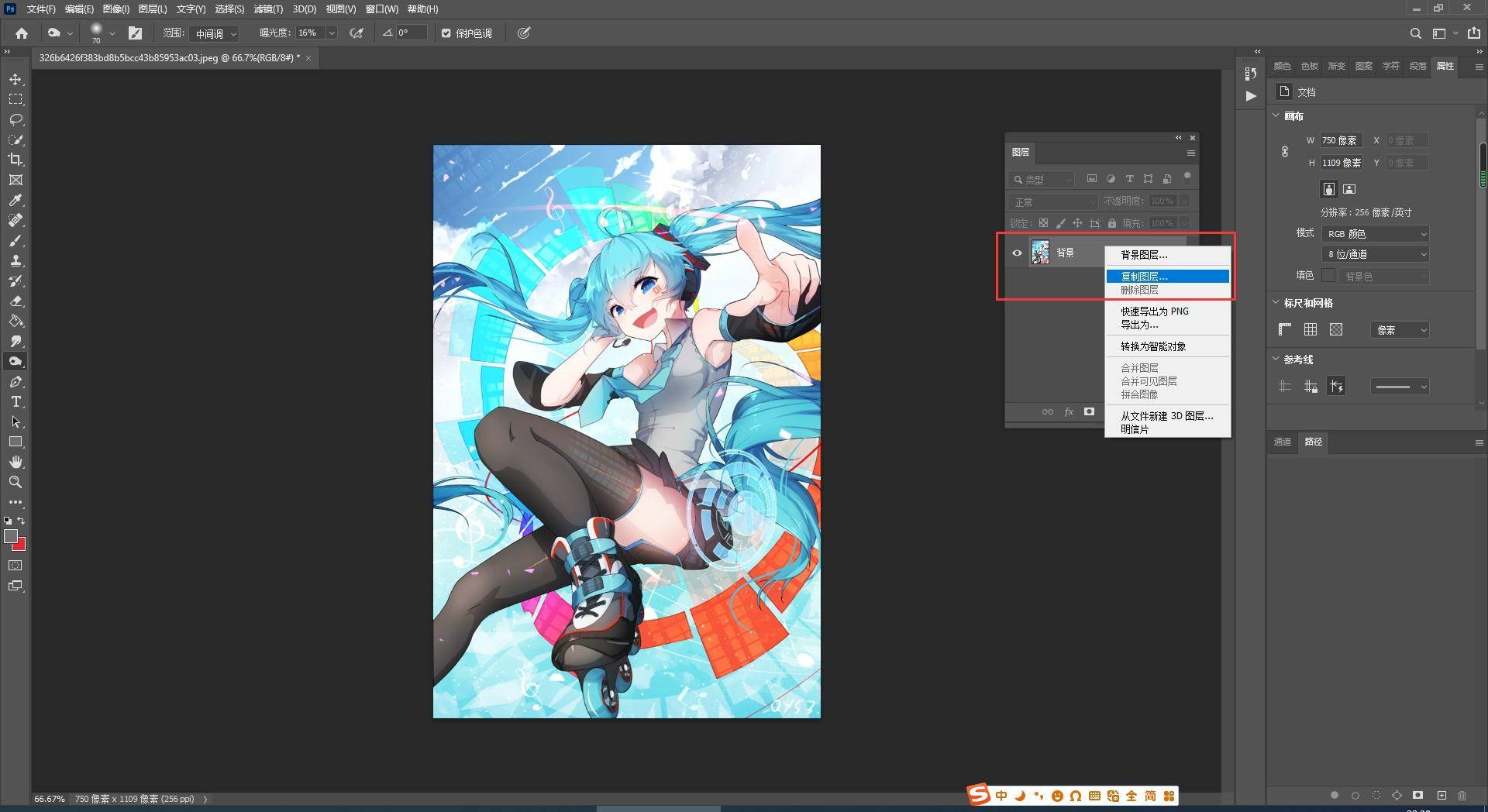
Task: Choose 复制图层... from context menu
Action: tap(1167, 277)
